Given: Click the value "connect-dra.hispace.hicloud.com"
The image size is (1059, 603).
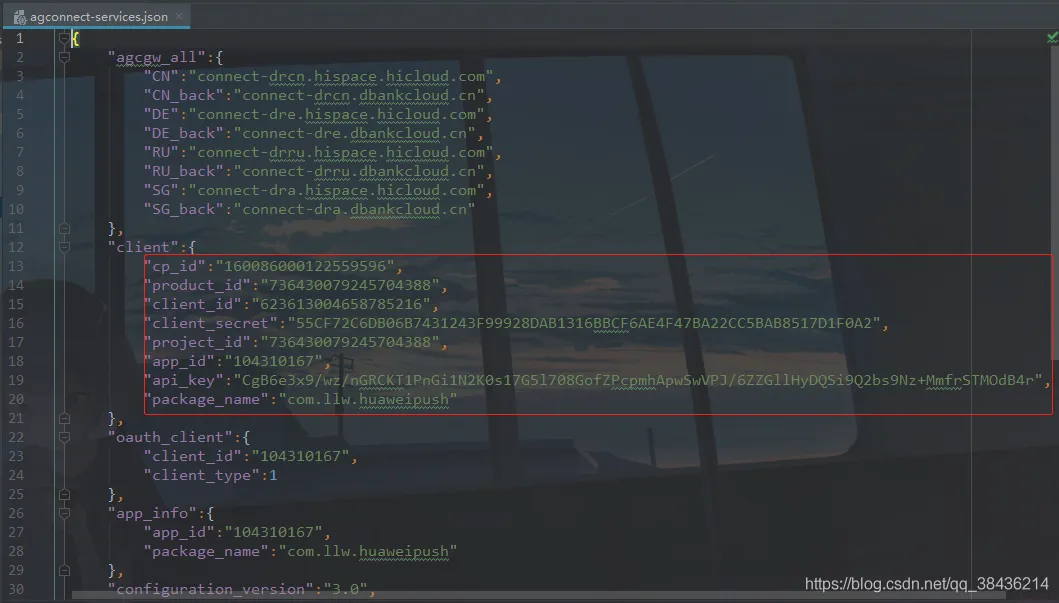Looking at the screenshot, I should pos(336,190).
